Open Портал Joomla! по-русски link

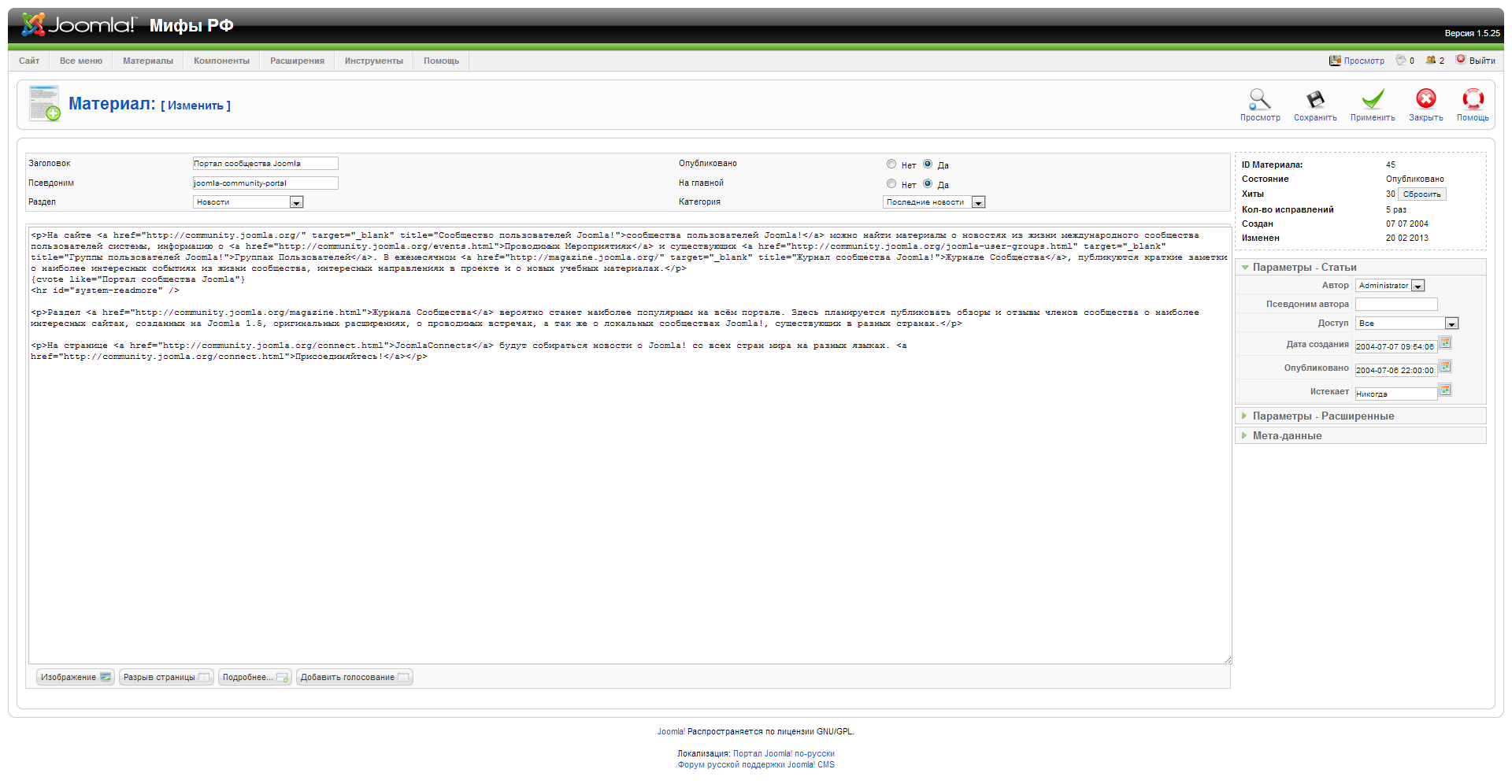(784, 753)
